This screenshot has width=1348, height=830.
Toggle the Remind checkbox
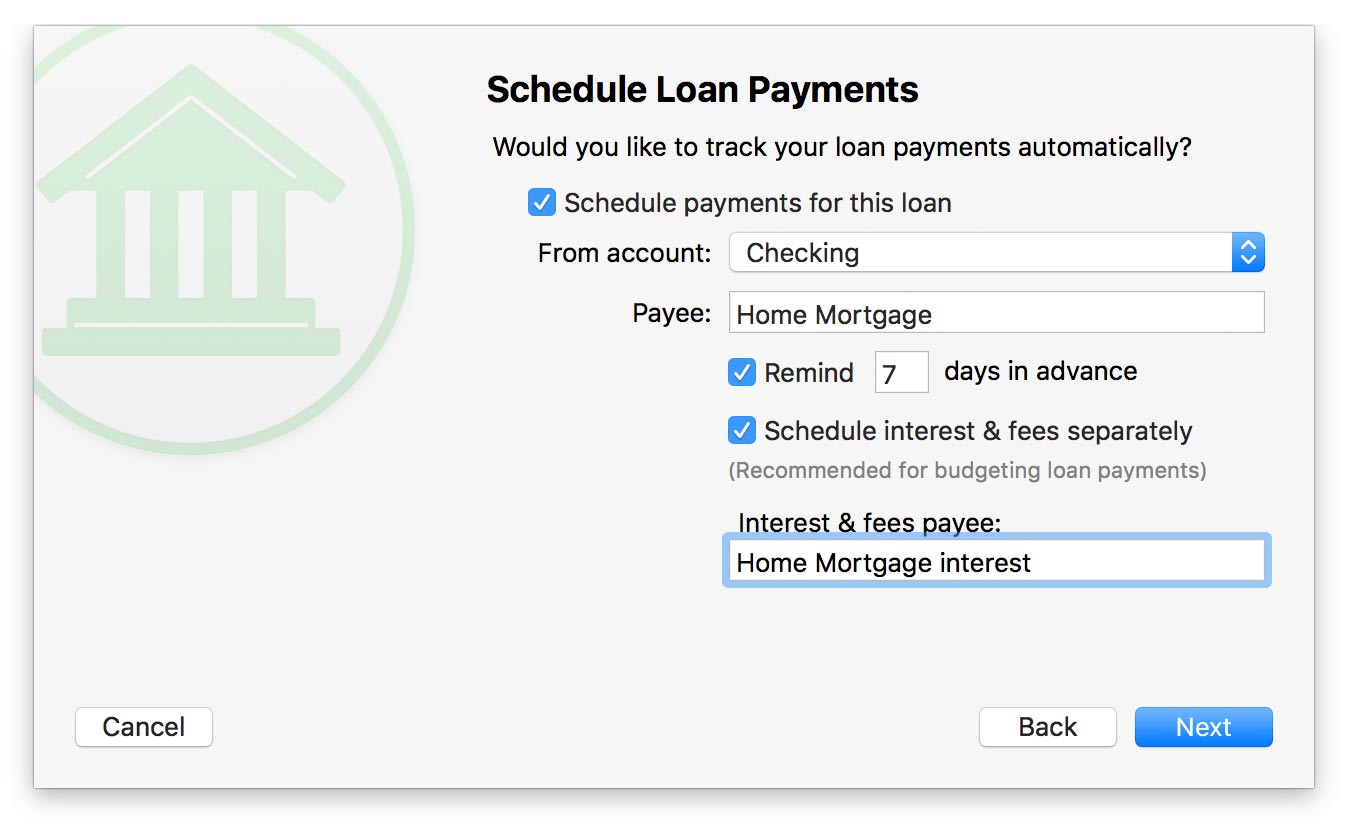point(742,373)
